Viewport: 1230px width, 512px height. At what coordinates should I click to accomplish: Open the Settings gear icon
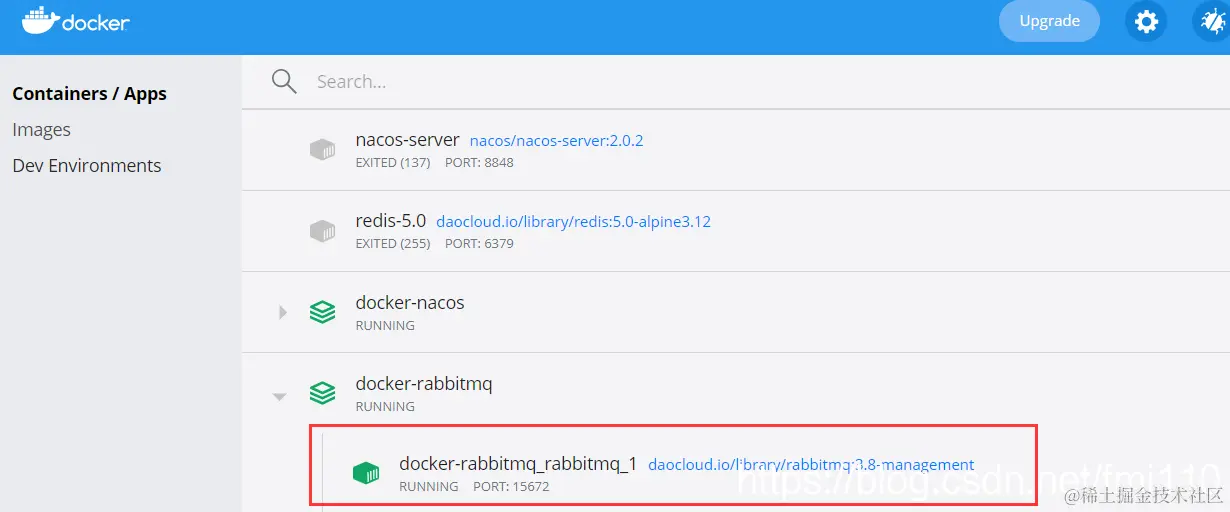click(x=1146, y=21)
